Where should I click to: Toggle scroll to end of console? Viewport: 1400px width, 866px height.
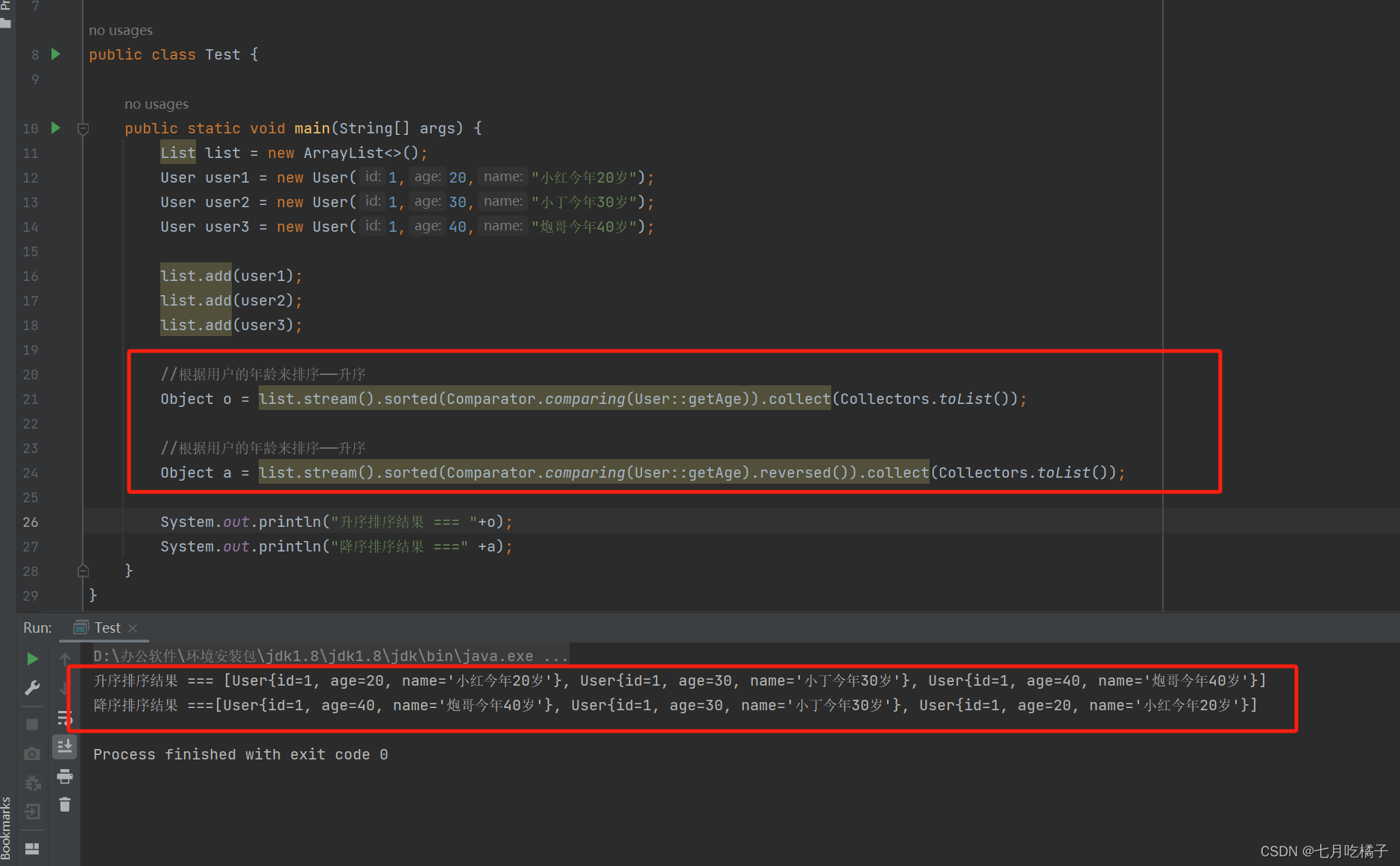pyautogui.click(x=65, y=746)
